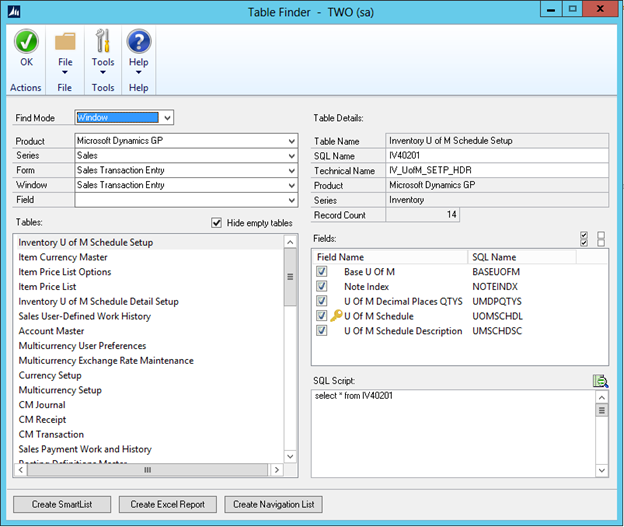Select Currency Setup table
This screenshot has height=527, width=624.
(50, 375)
